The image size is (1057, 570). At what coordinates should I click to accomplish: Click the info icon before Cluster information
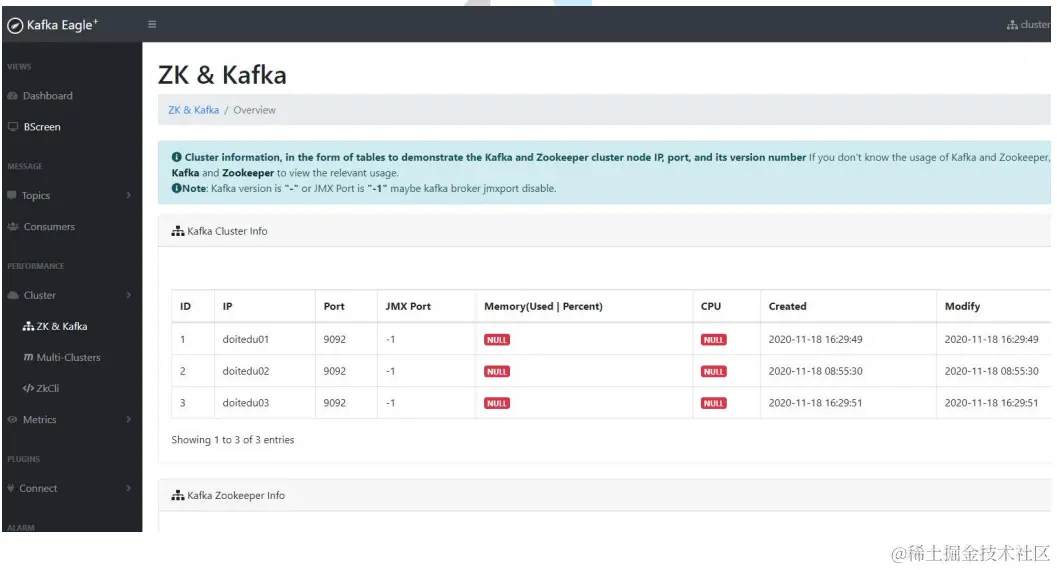[177, 157]
